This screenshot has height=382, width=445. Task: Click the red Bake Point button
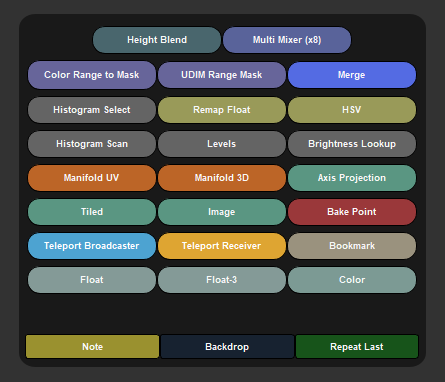(x=352, y=212)
